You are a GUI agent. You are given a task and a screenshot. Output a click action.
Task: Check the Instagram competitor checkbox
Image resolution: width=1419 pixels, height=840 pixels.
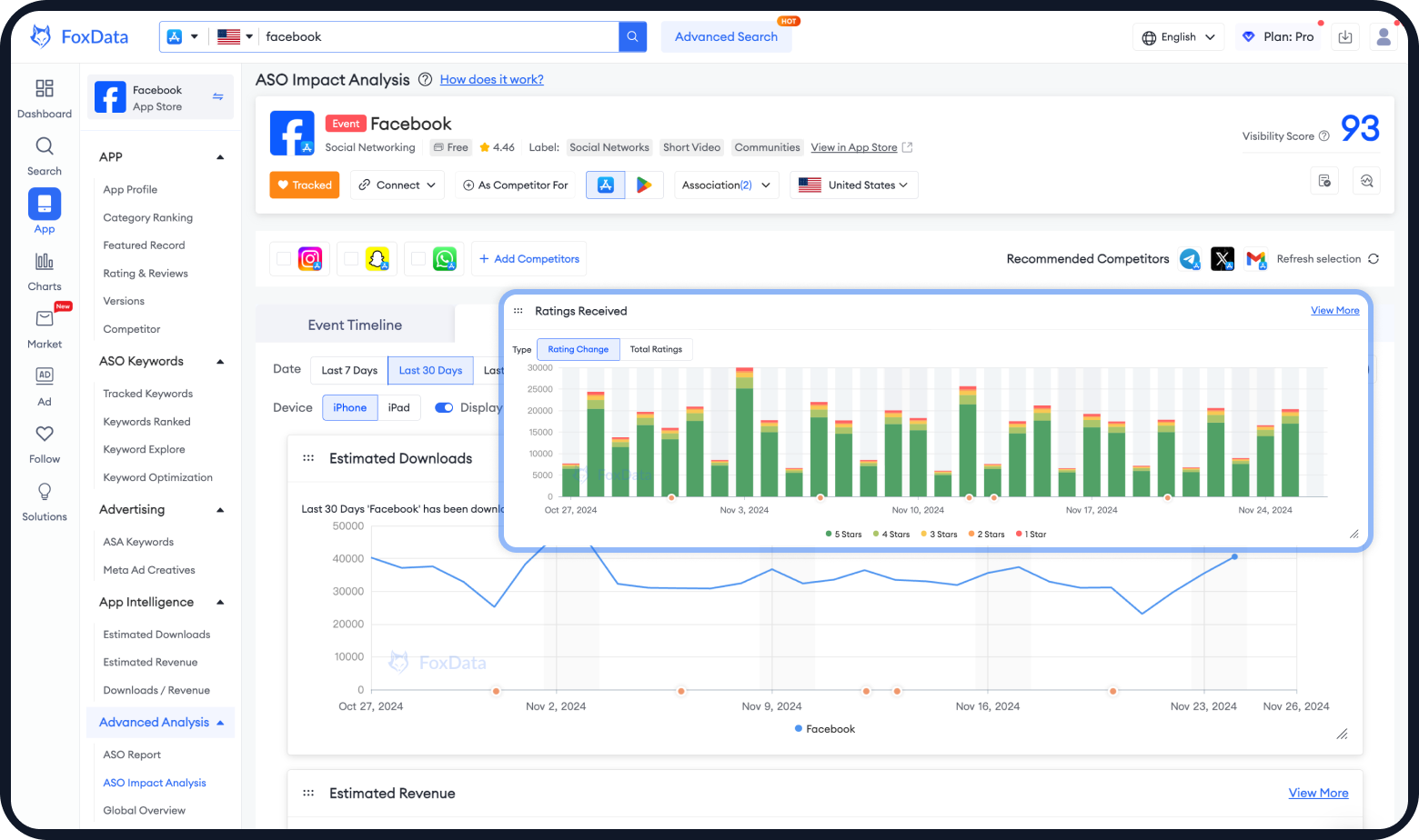pos(284,259)
